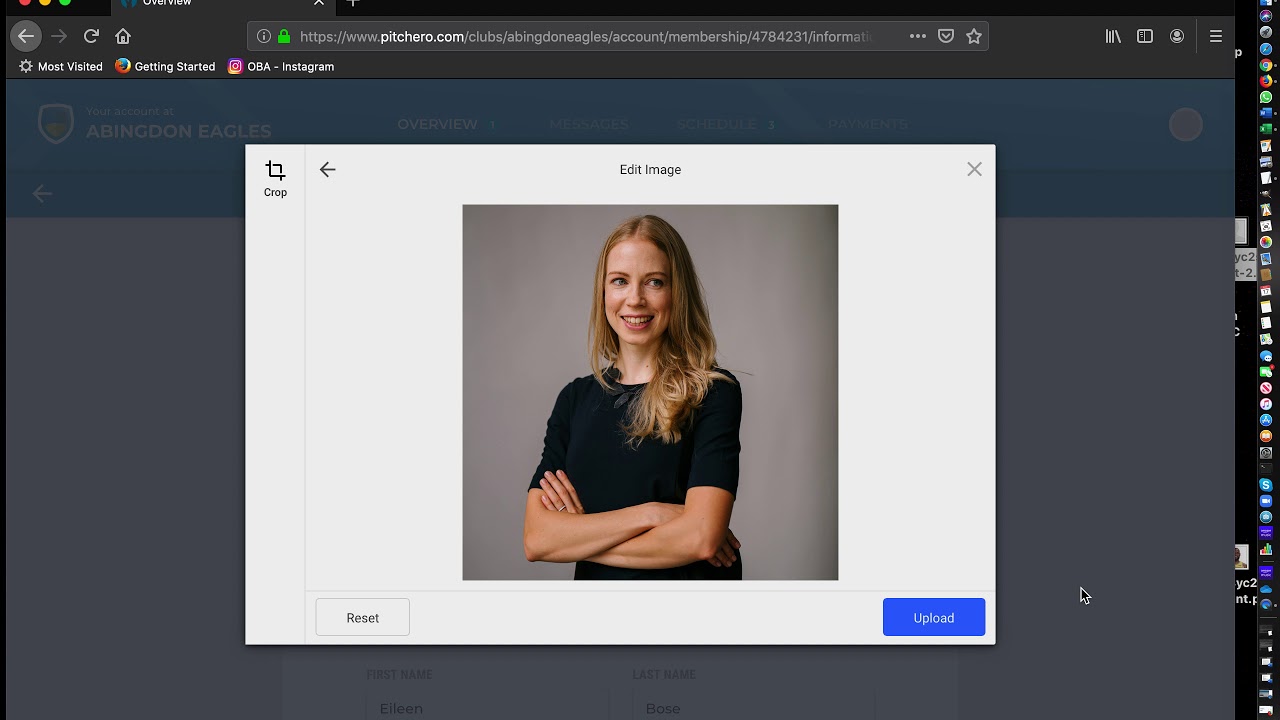Open a new browser tab
Screen dimensions: 1280x720
(352, 3)
